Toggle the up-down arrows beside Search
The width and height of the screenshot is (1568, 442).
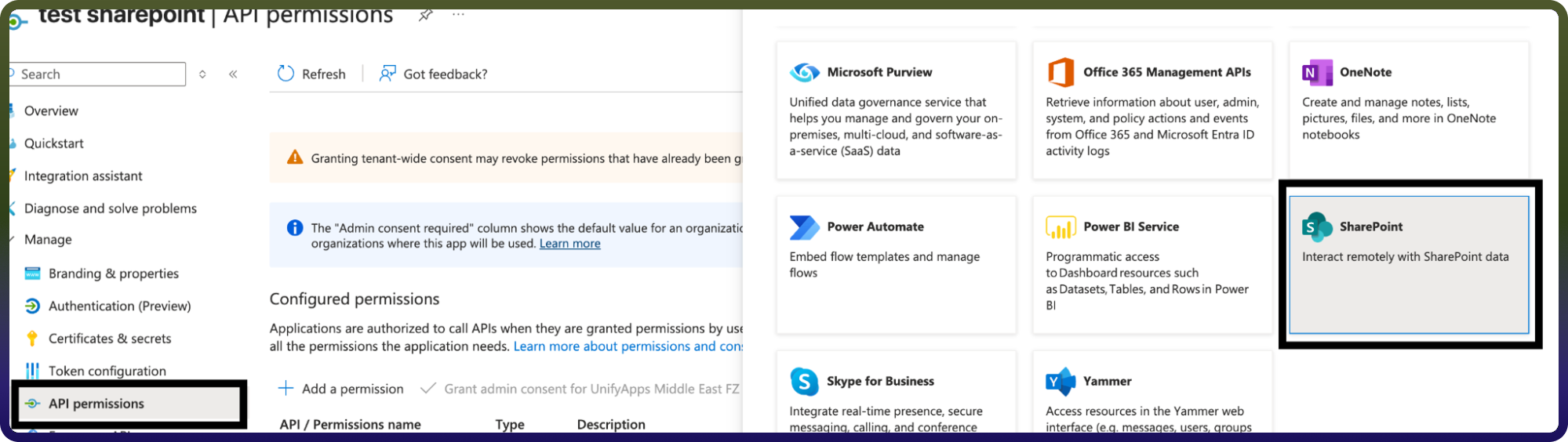coord(202,74)
